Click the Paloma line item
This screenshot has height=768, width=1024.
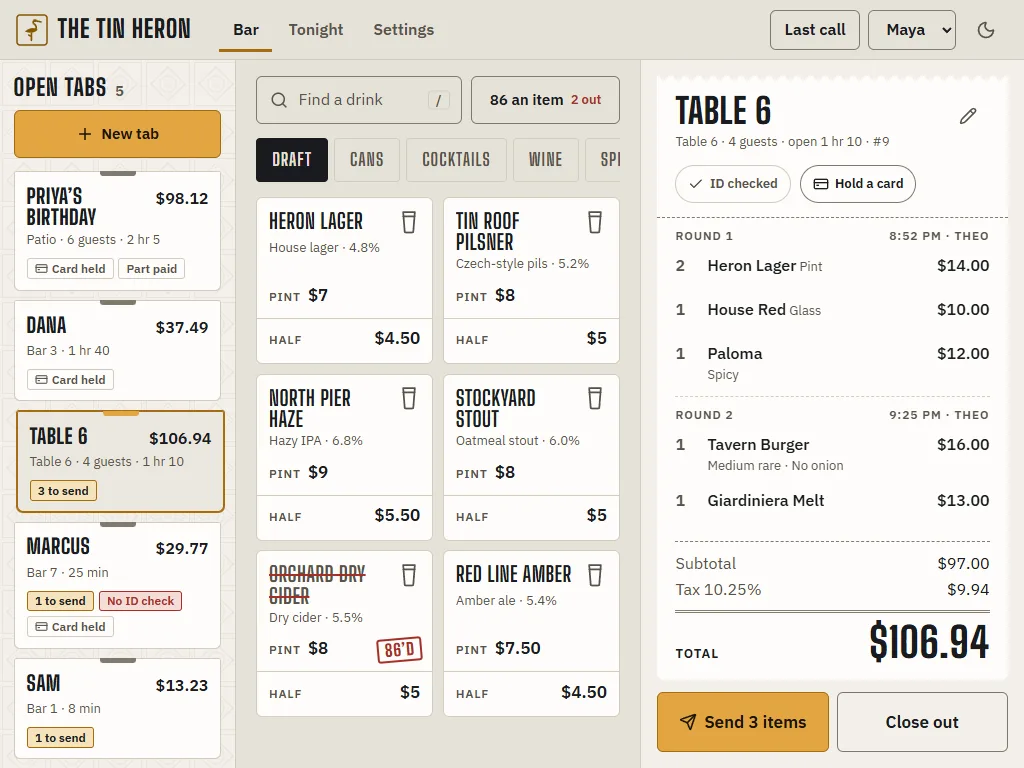(x=832, y=363)
